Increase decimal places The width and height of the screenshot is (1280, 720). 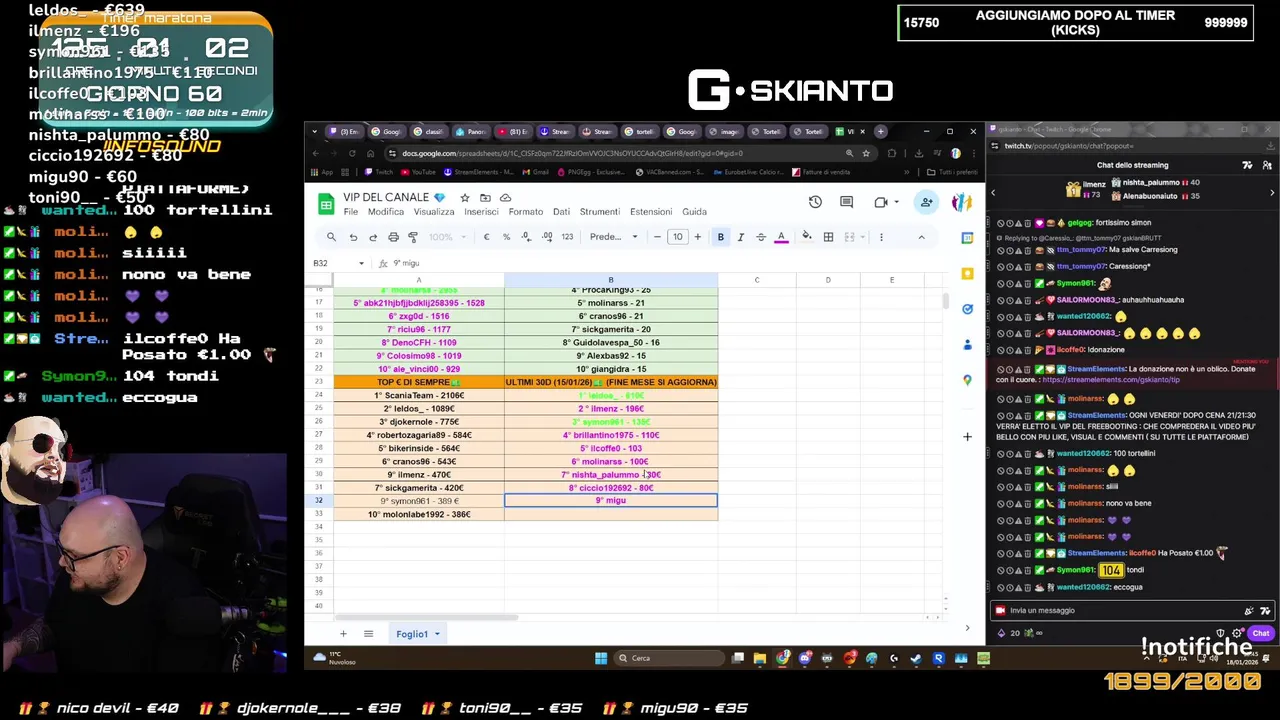547,237
